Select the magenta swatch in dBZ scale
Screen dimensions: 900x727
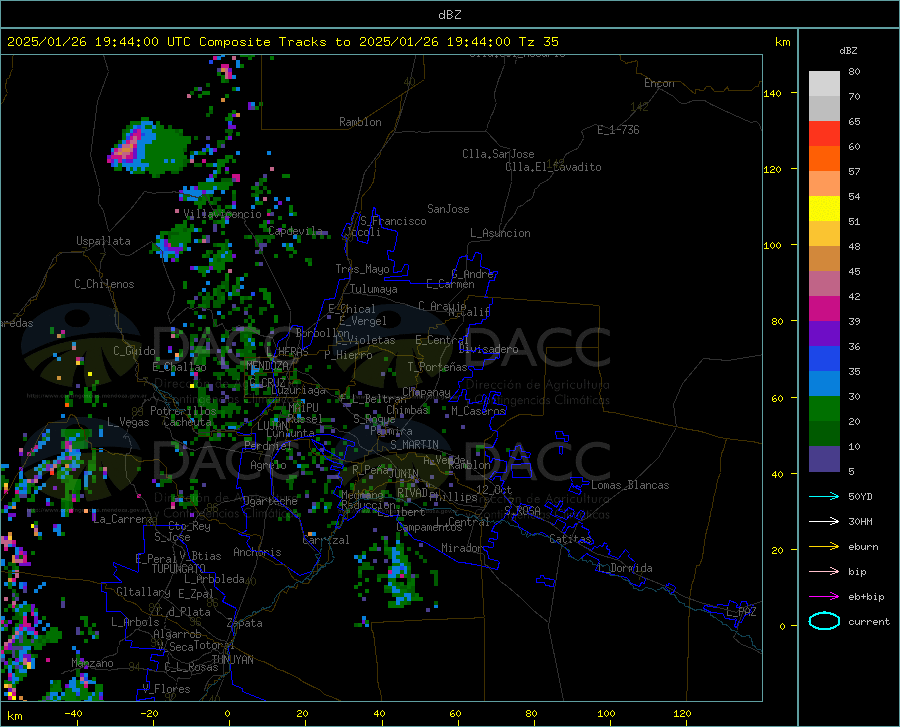[x=824, y=309]
